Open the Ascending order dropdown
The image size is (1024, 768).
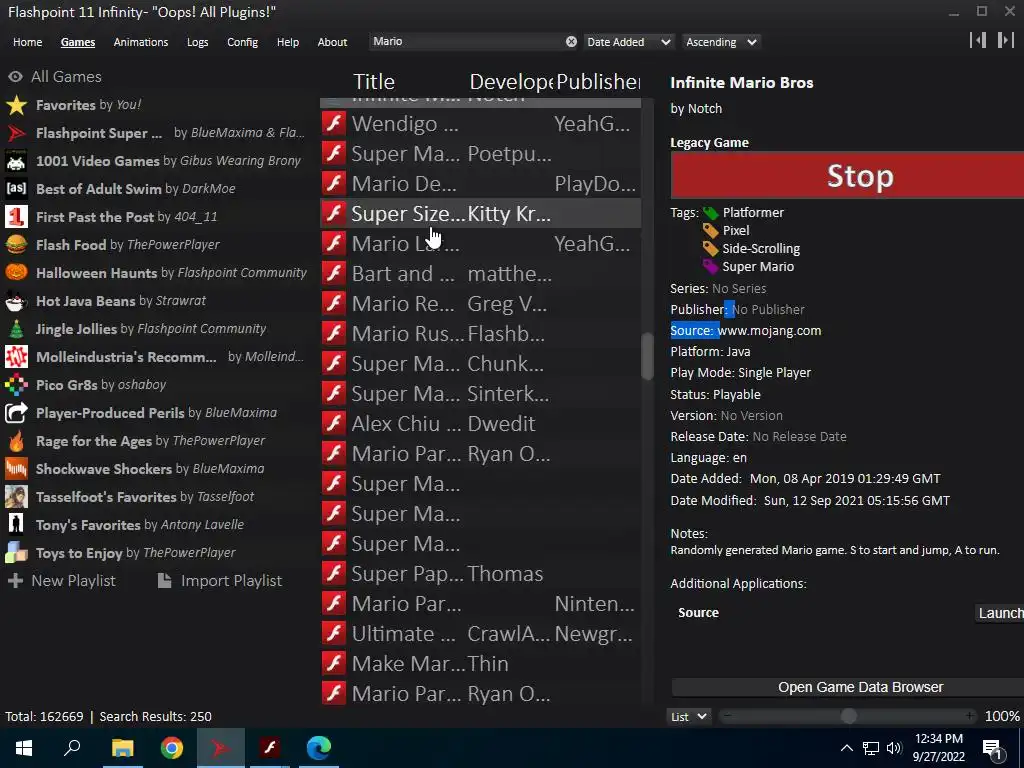pyautogui.click(x=721, y=42)
